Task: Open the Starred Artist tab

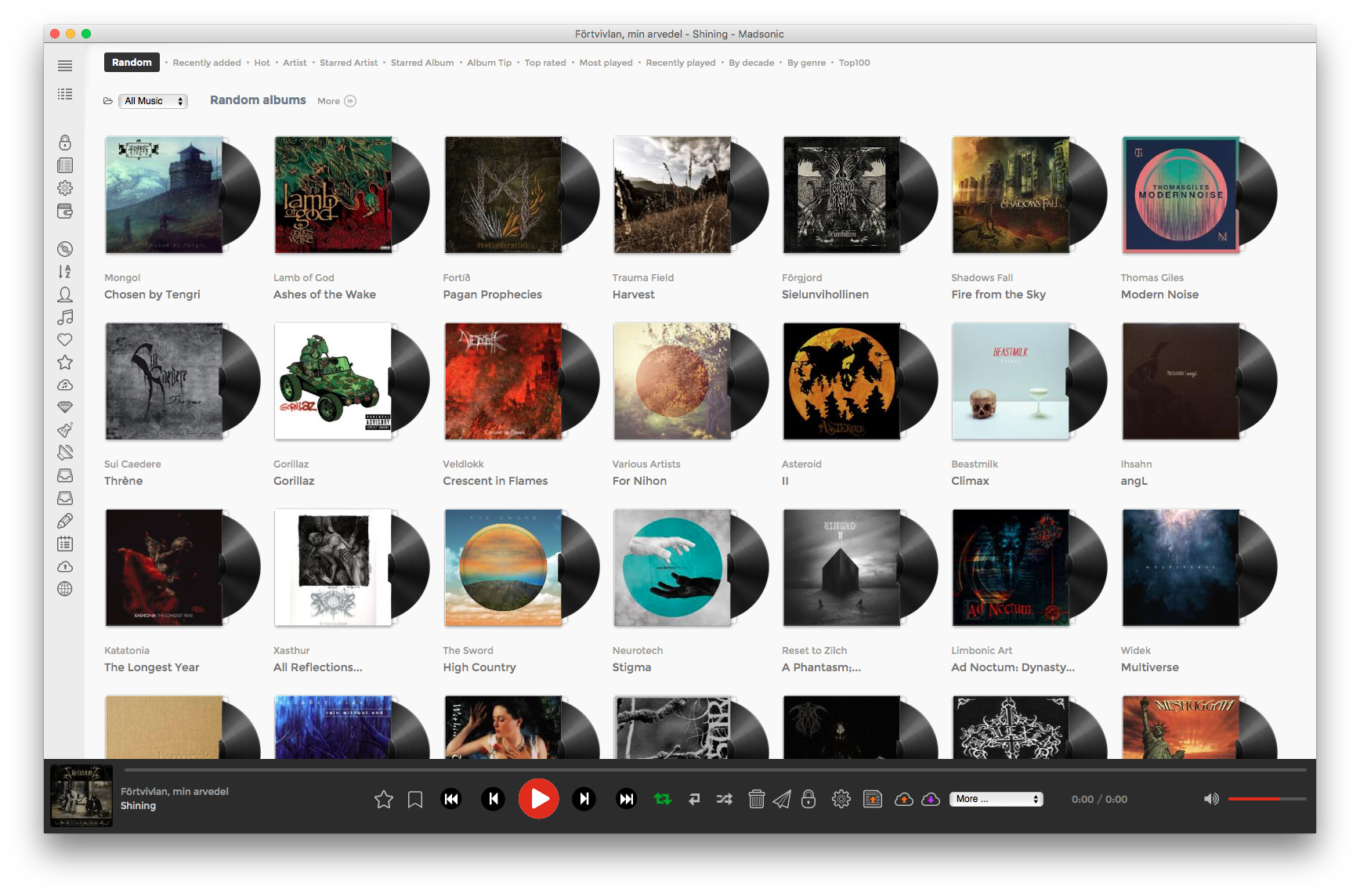Action: (x=349, y=63)
